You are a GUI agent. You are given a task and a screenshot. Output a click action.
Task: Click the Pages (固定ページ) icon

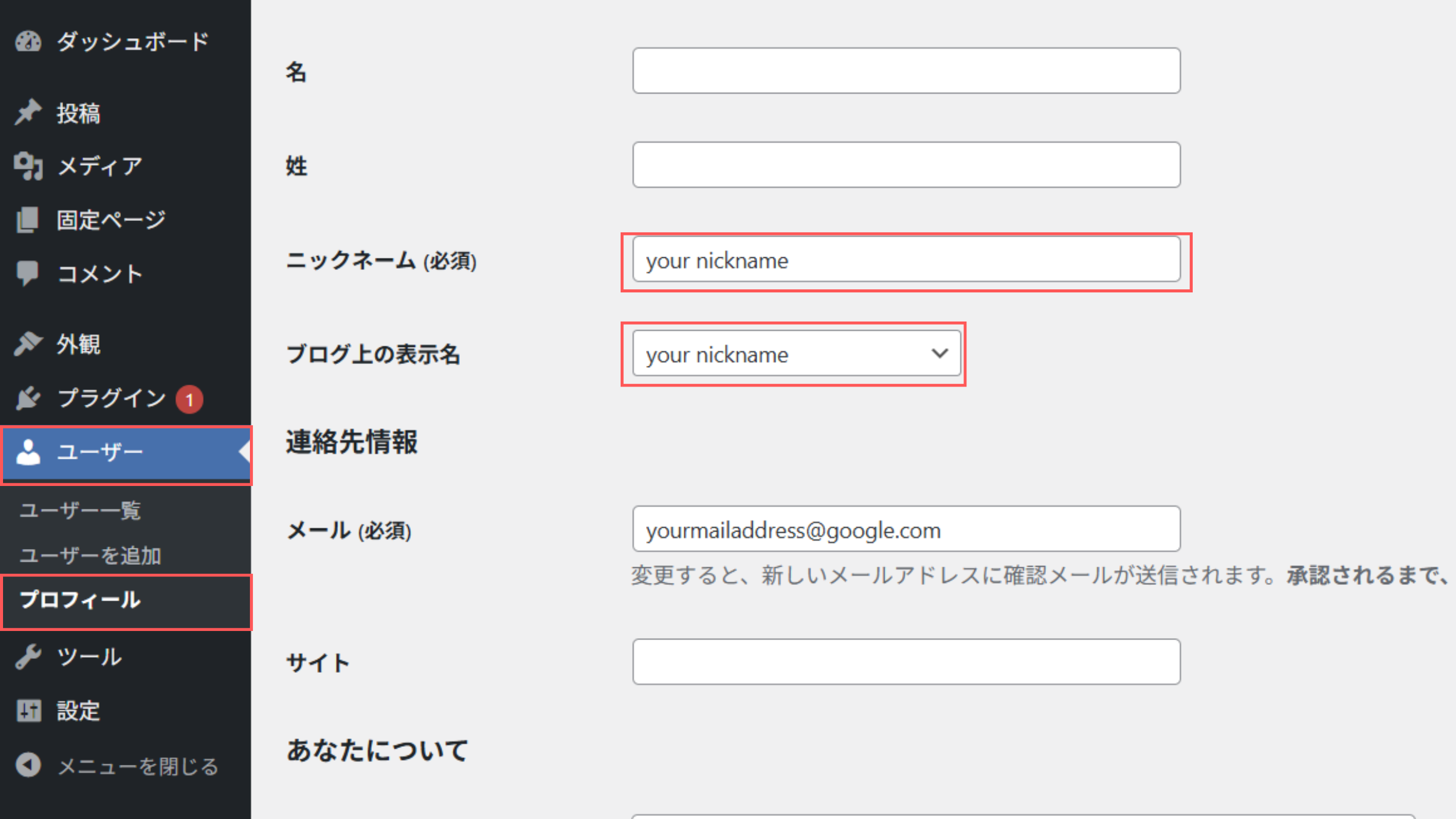pyautogui.click(x=28, y=220)
